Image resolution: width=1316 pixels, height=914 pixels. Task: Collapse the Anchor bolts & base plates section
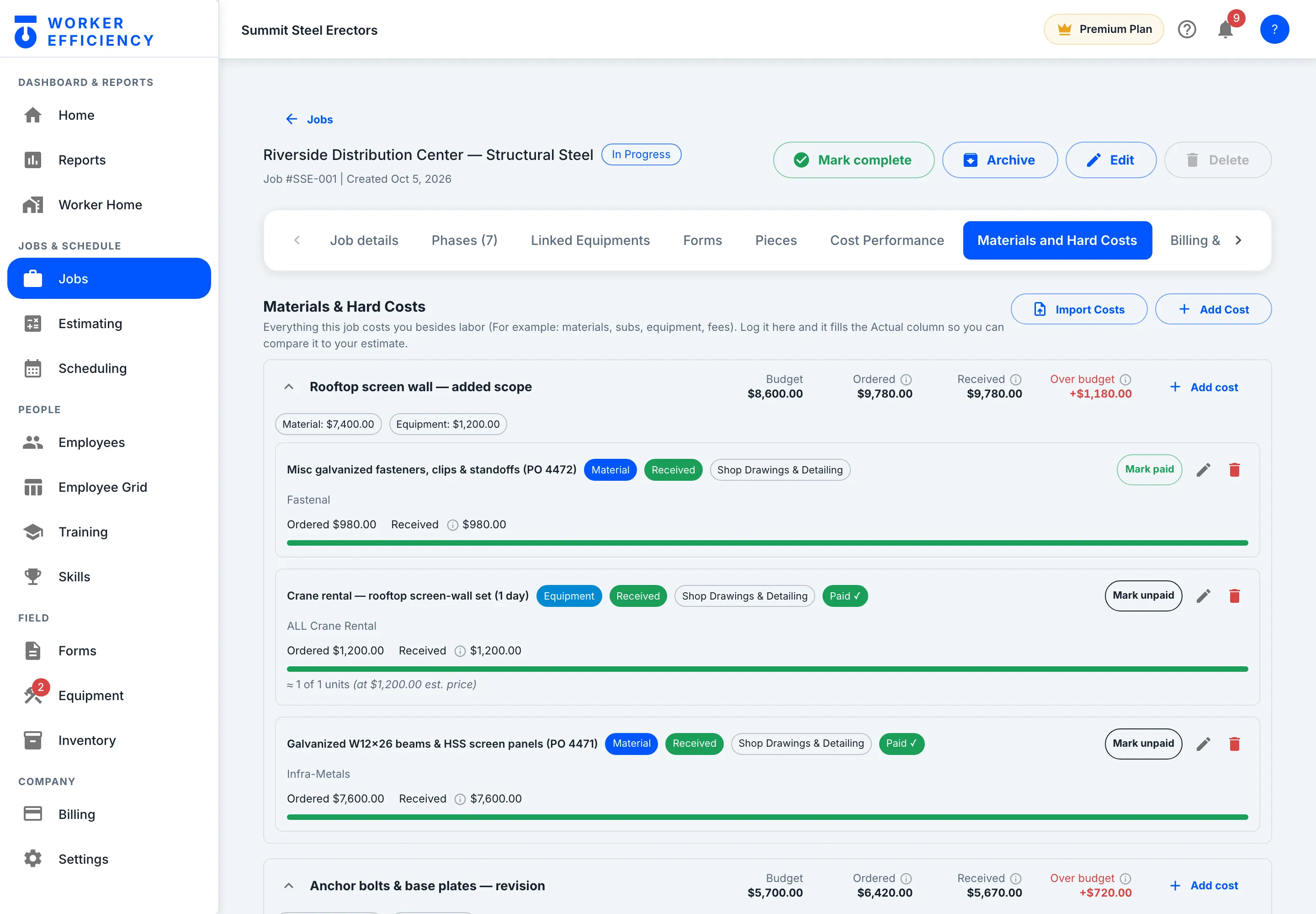289,886
